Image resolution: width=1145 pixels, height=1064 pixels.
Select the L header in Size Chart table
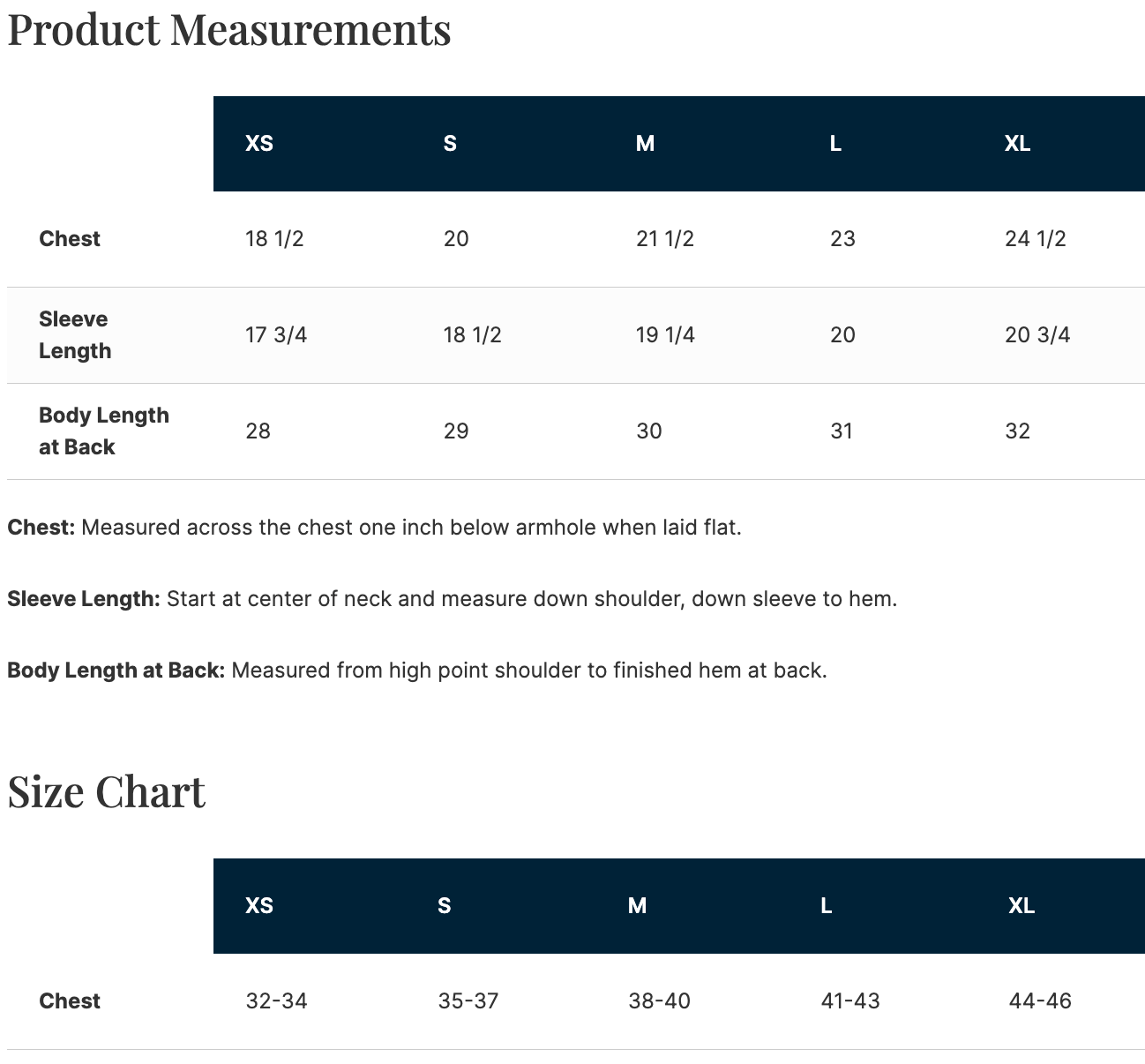click(x=826, y=906)
